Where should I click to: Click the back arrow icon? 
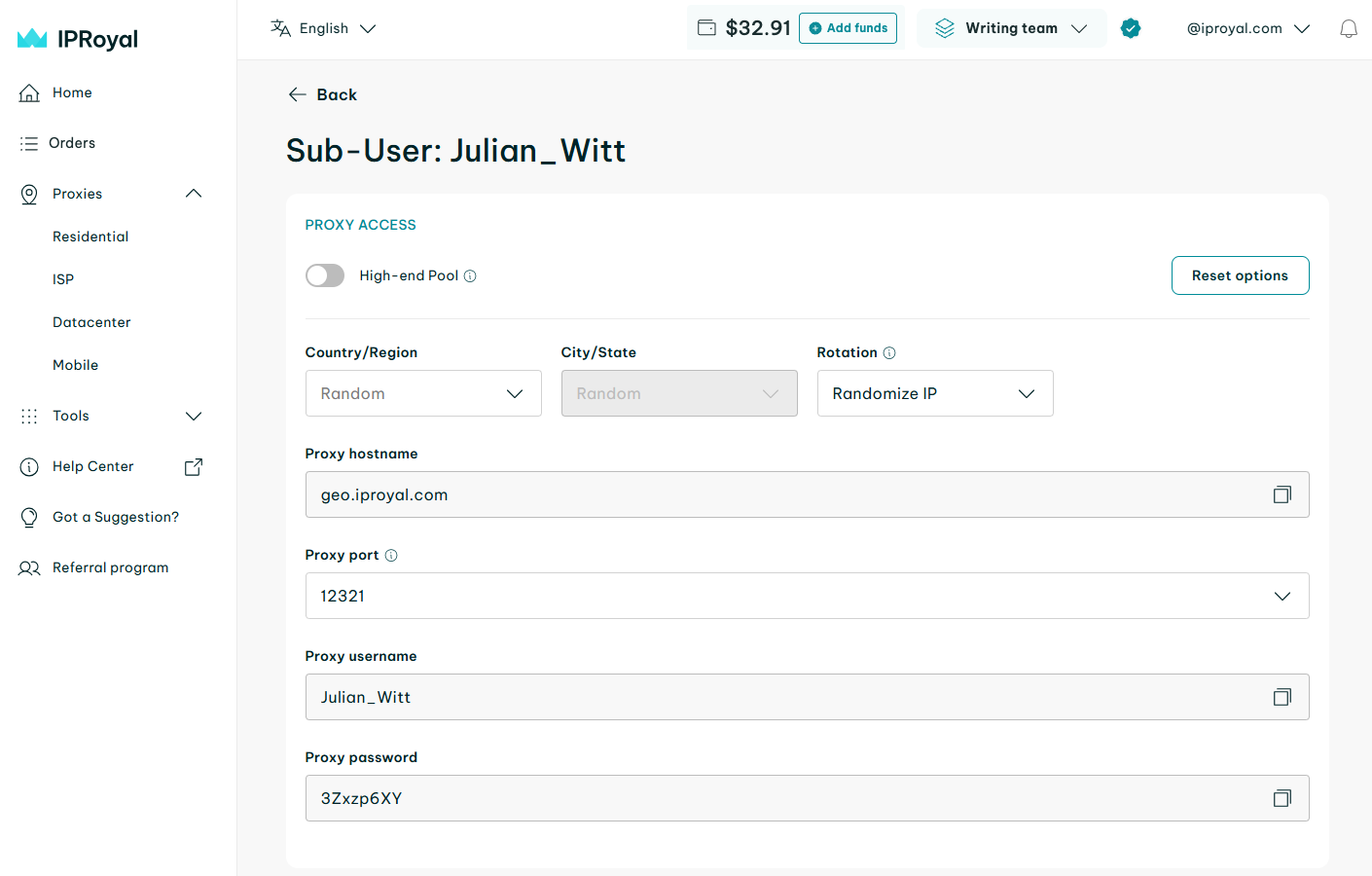pyautogui.click(x=298, y=94)
